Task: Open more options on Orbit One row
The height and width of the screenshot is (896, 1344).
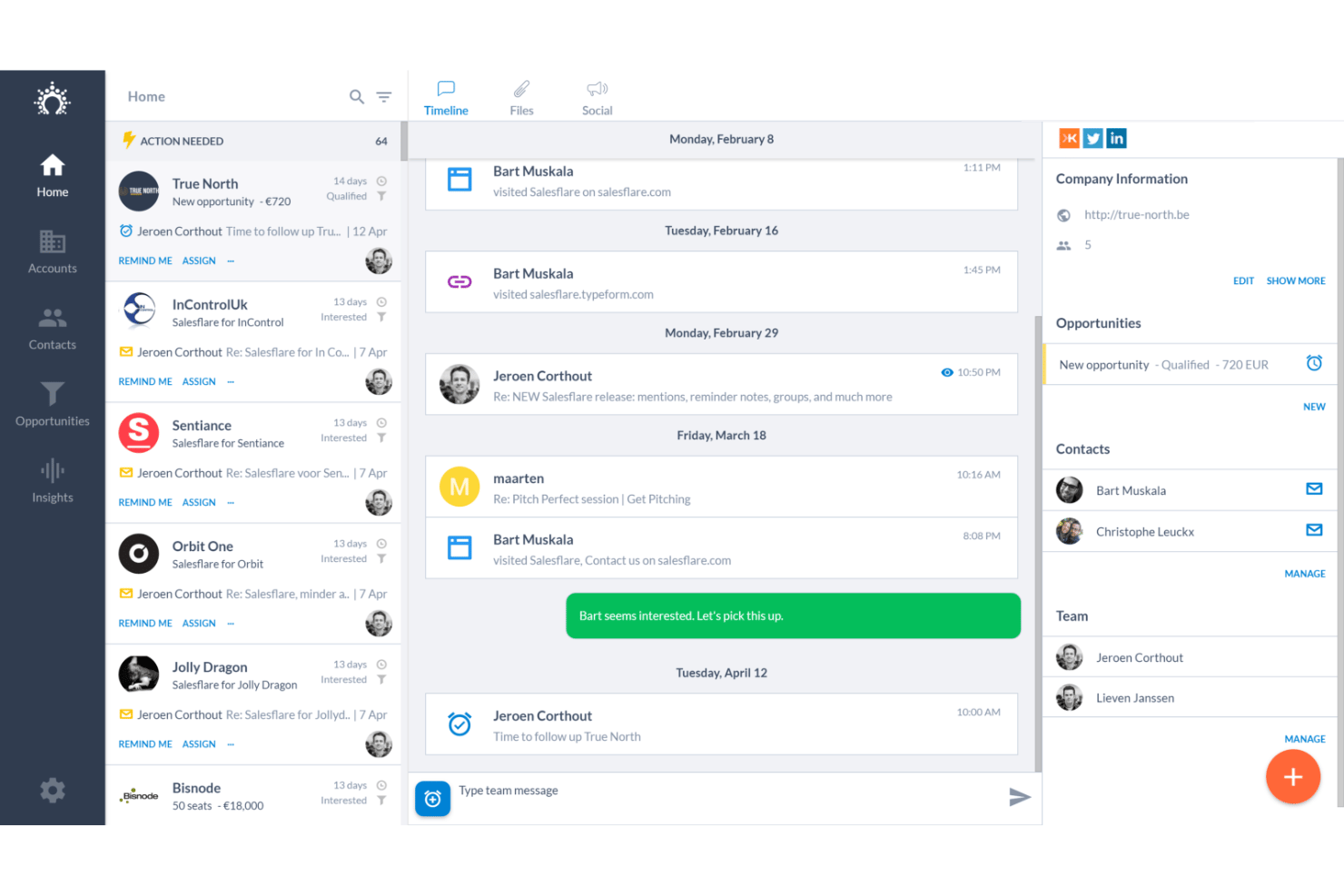Action: point(231,624)
